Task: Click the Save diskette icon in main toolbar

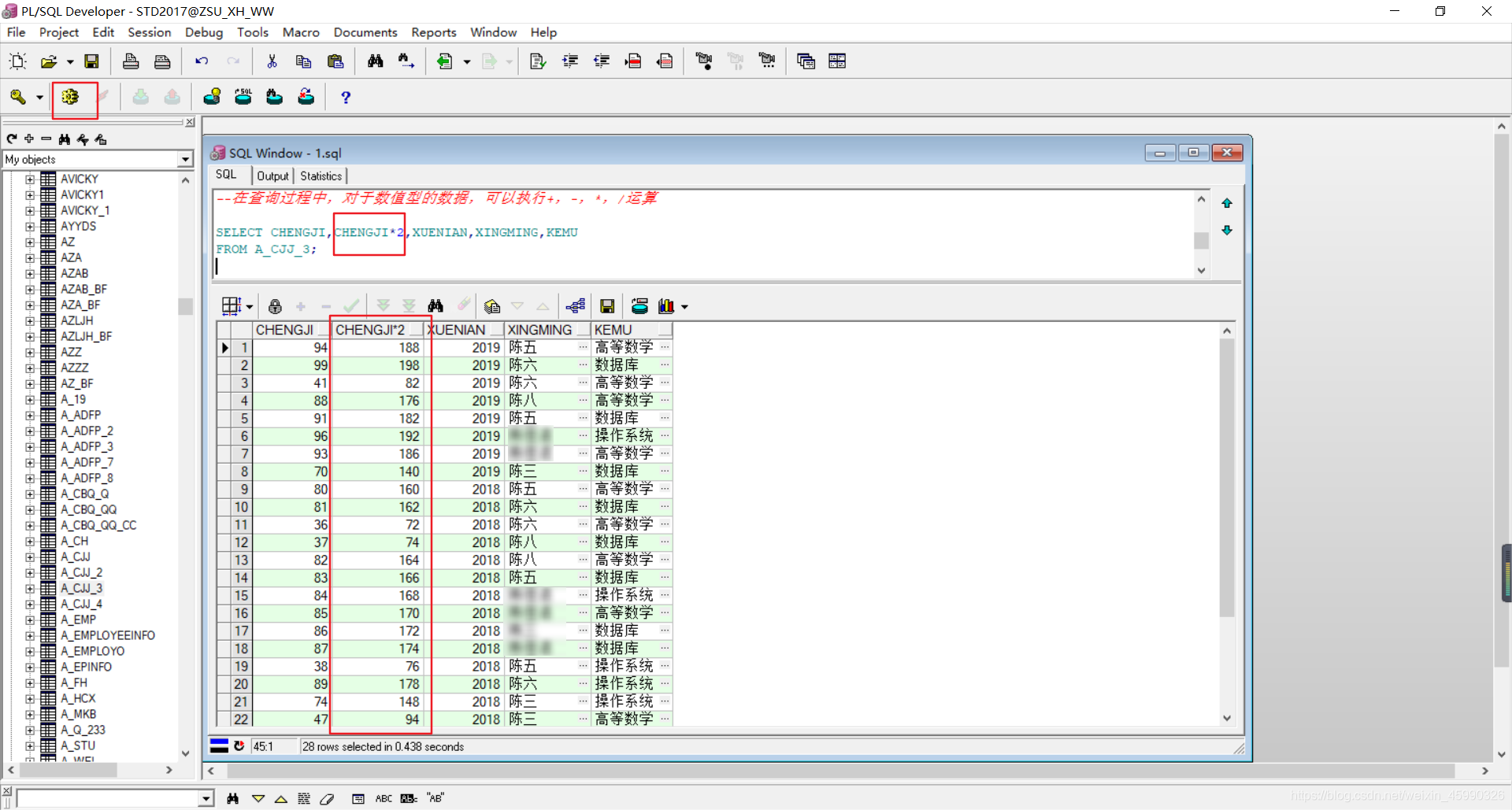Action: click(x=91, y=61)
